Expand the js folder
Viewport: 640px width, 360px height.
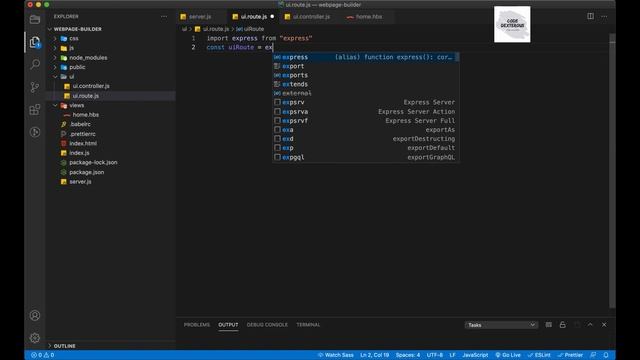point(71,48)
